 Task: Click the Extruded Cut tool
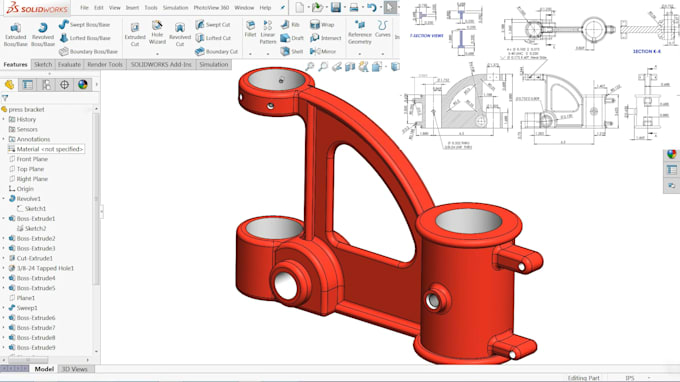click(135, 34)
